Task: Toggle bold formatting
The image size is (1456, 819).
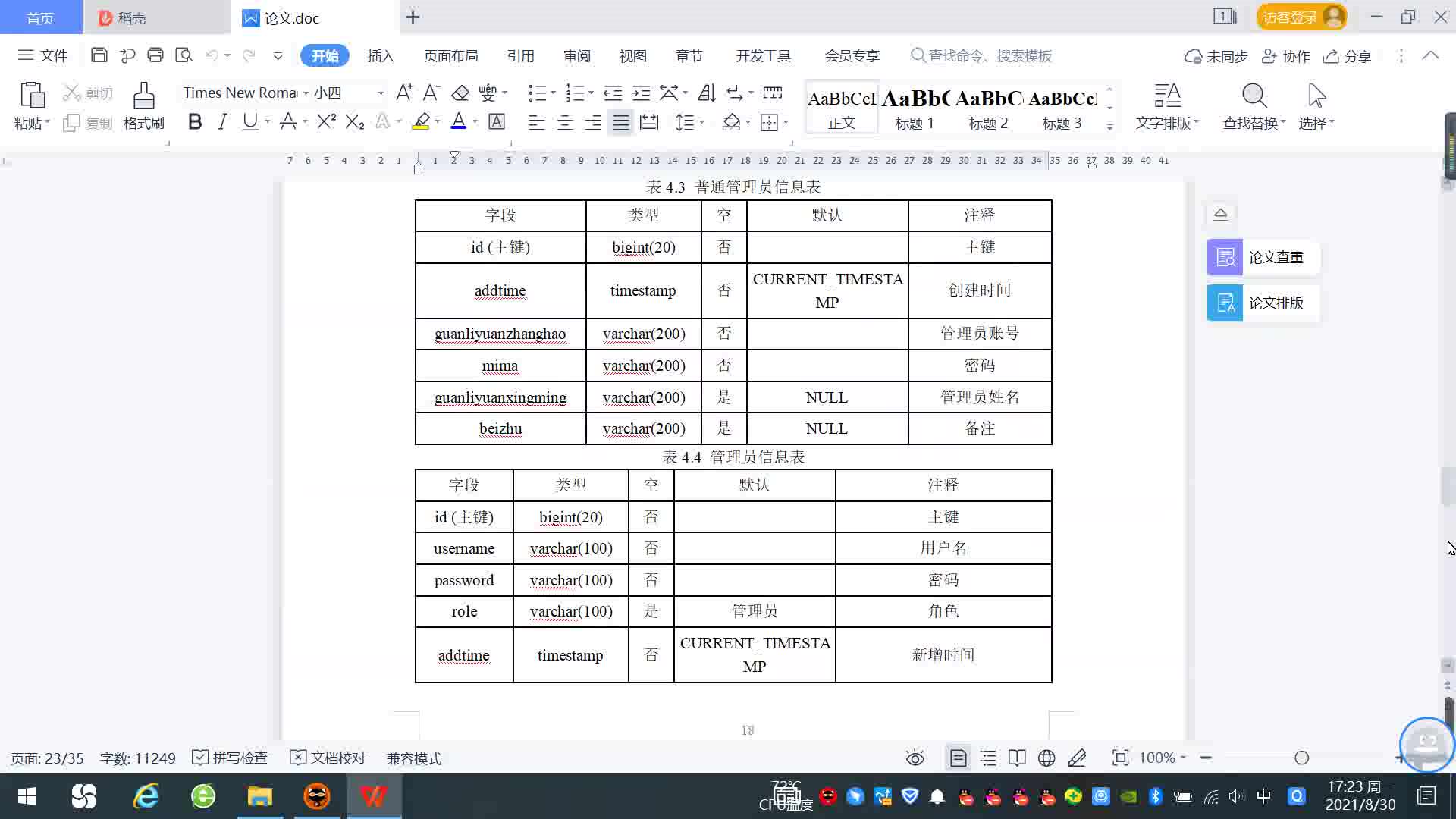Action: [x=195, y=122]
